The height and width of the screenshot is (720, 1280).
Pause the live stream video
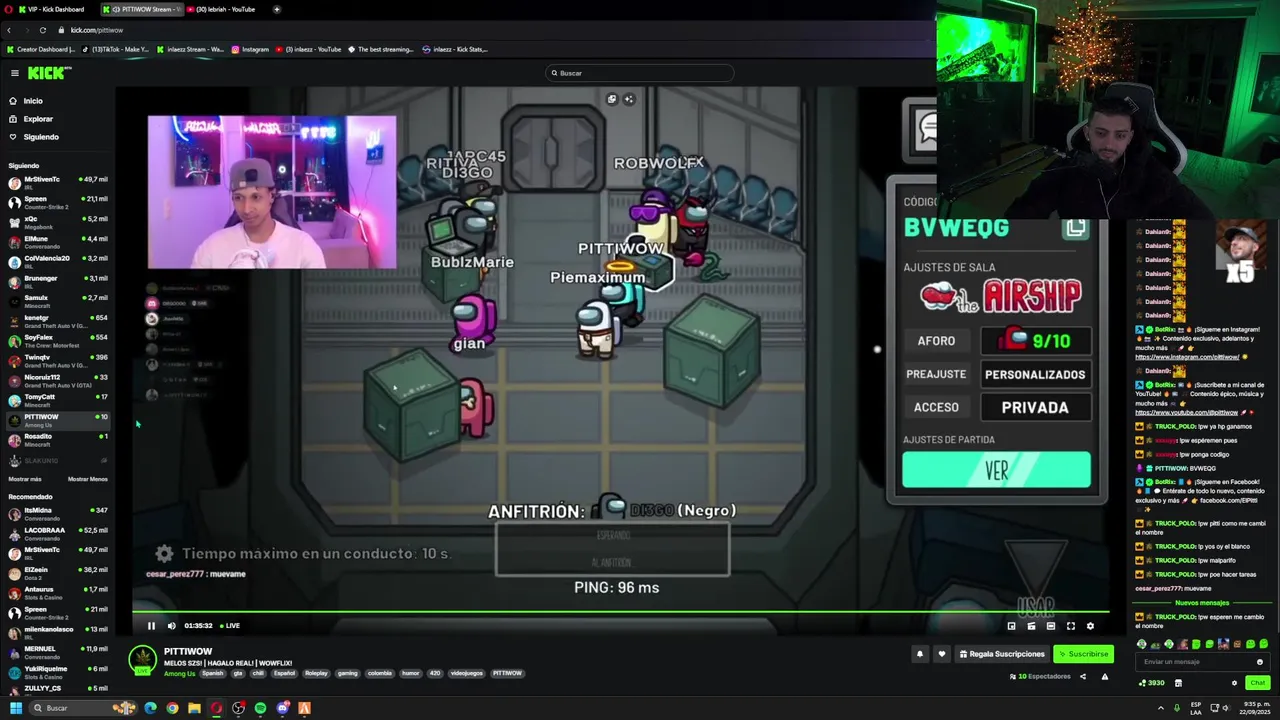(x=152, y=626)
